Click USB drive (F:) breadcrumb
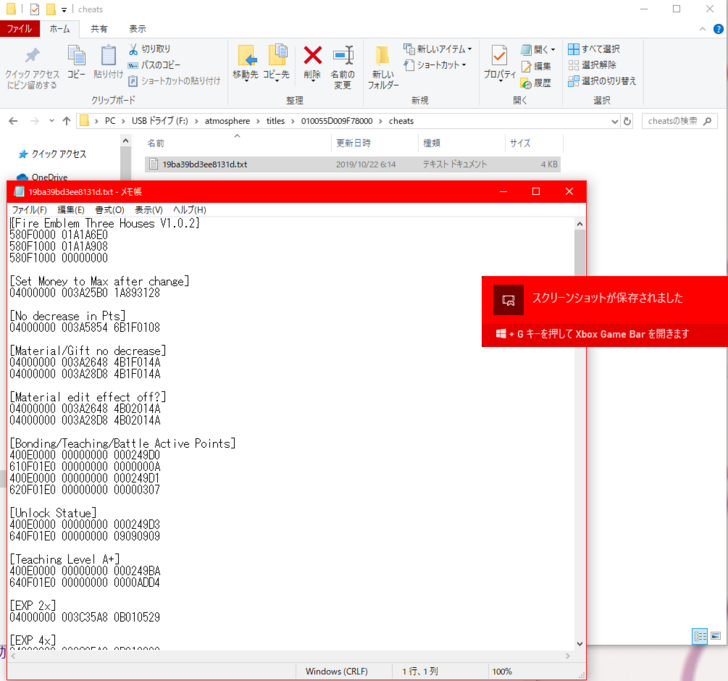Viewport: 728px width, 681px height. 160,121
